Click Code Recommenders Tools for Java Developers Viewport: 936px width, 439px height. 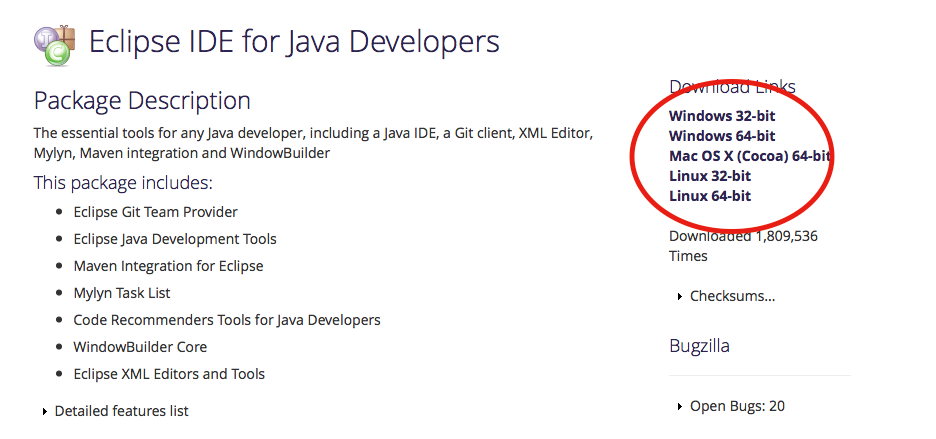coord(227,321)
